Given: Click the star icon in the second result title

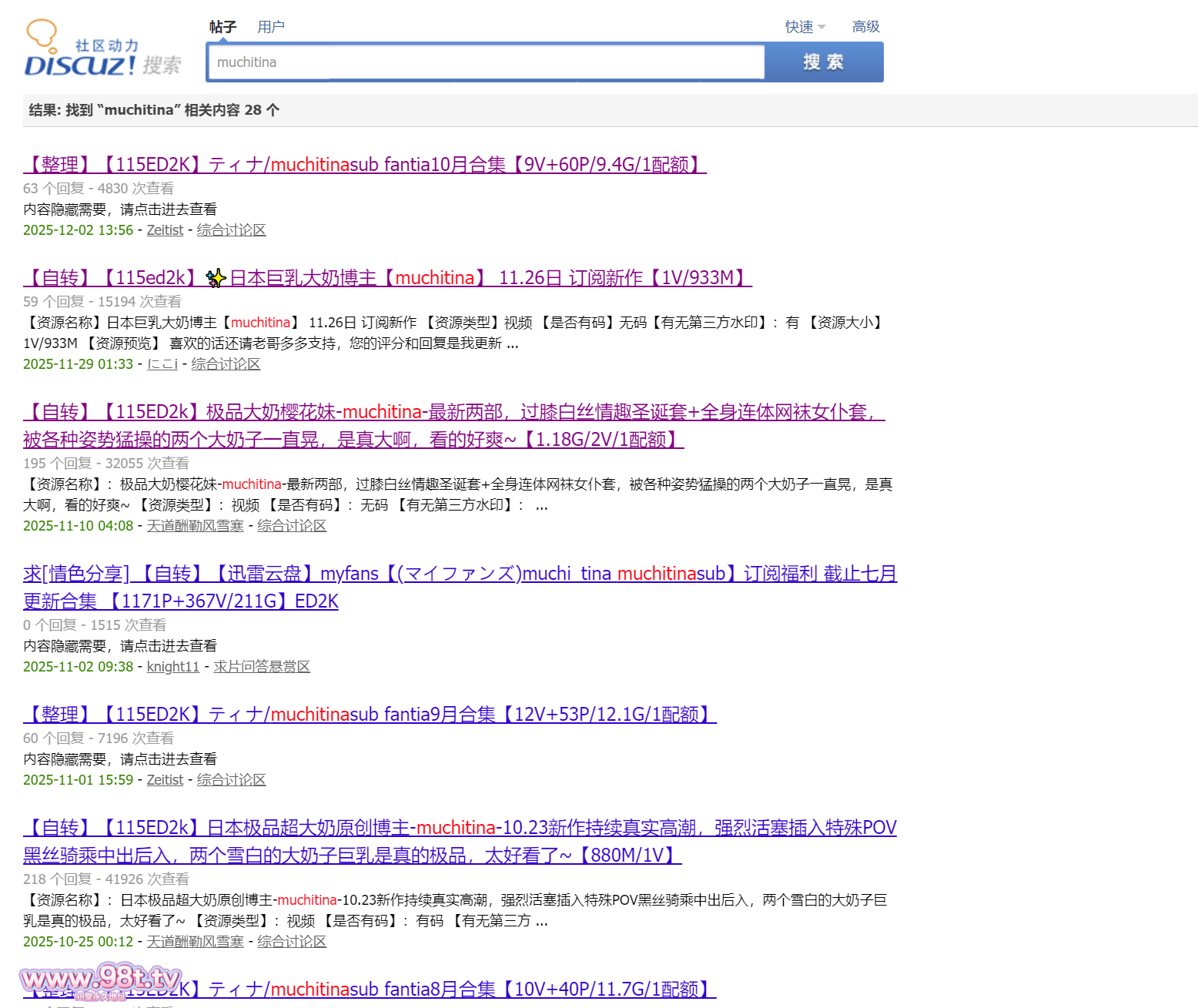Looking at the screenshot, I should tap(216, 278).
